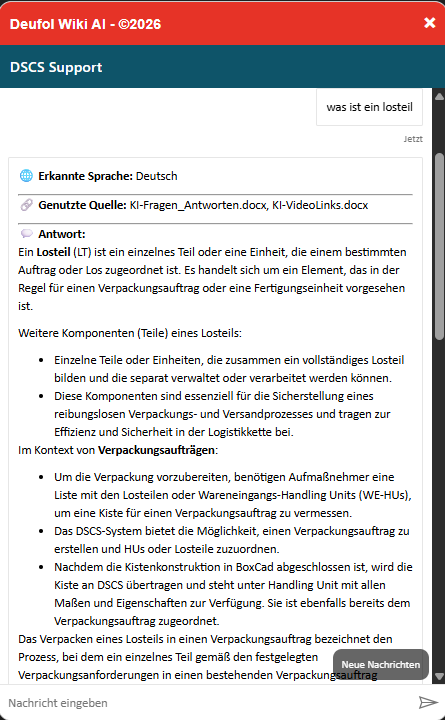The image size is (445, 720).
Task: Click the bold text 'Verpackungsaufträgen'
Action: pyautogui.click(x=156, y=450)
